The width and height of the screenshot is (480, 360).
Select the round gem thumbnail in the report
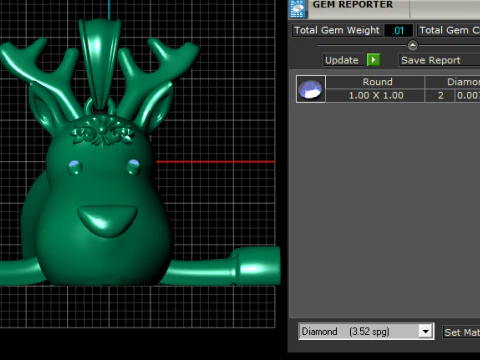point(311,89)
